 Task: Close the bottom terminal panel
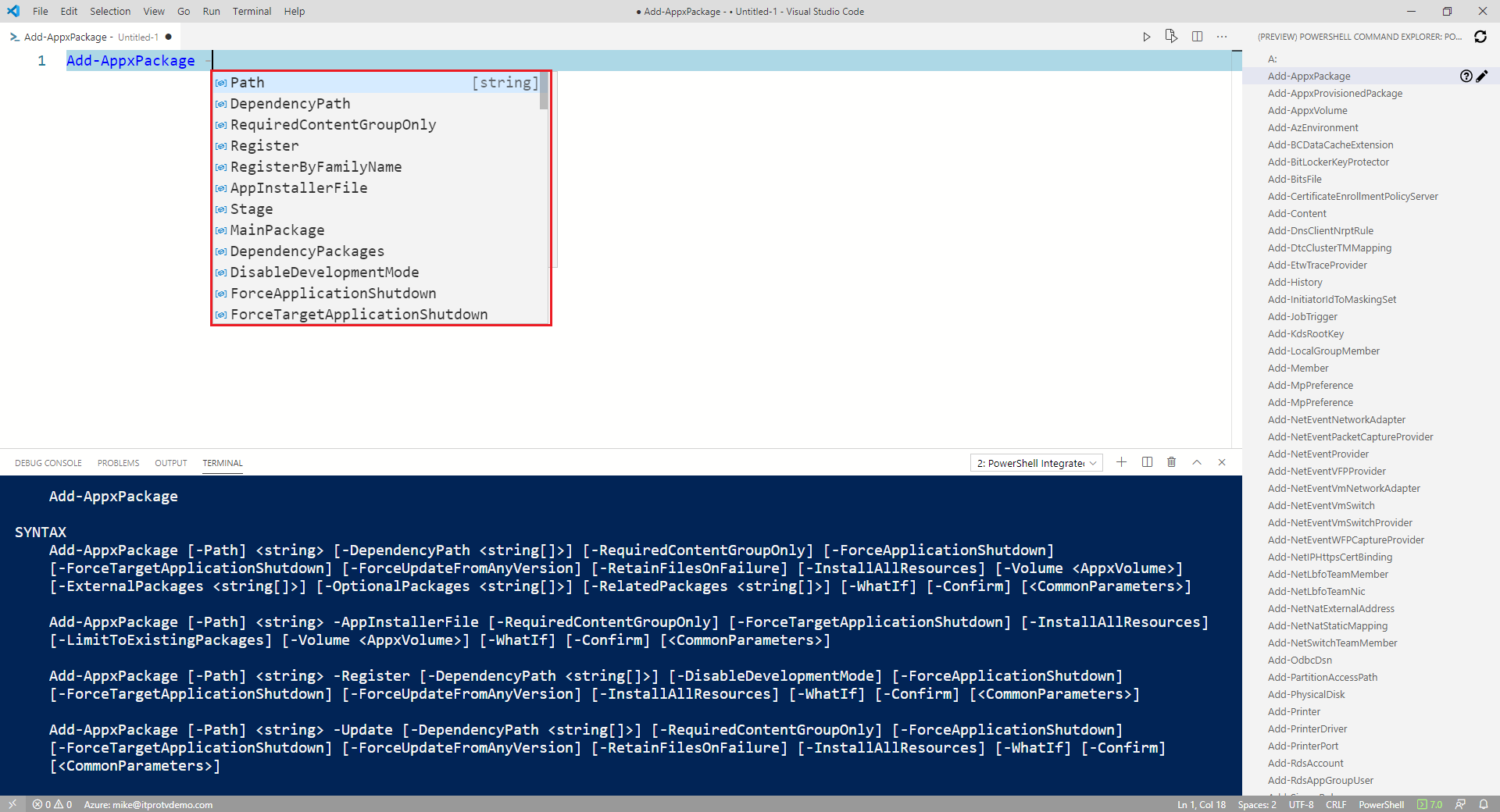pyautogui.click(x=1222, y=462)
